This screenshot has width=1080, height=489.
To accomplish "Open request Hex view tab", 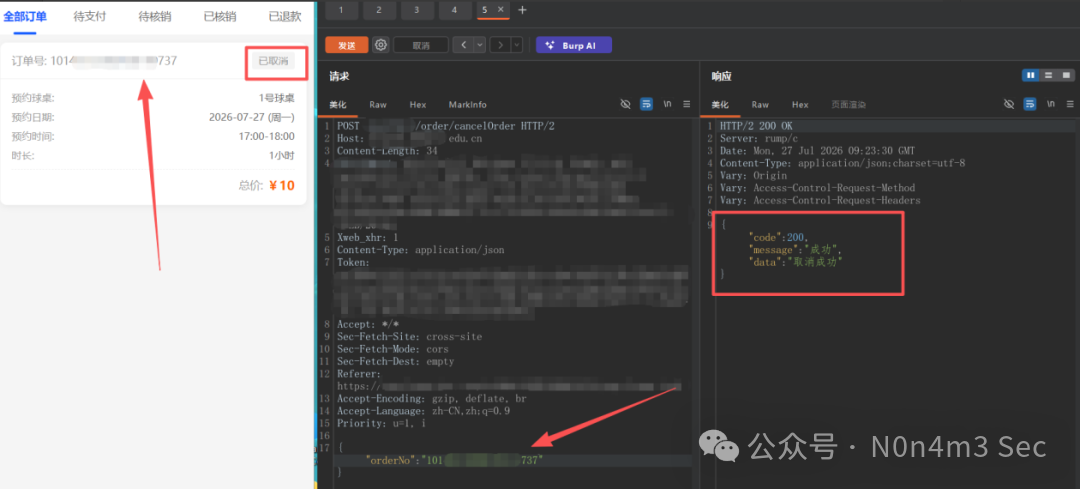I will point(417,105).
